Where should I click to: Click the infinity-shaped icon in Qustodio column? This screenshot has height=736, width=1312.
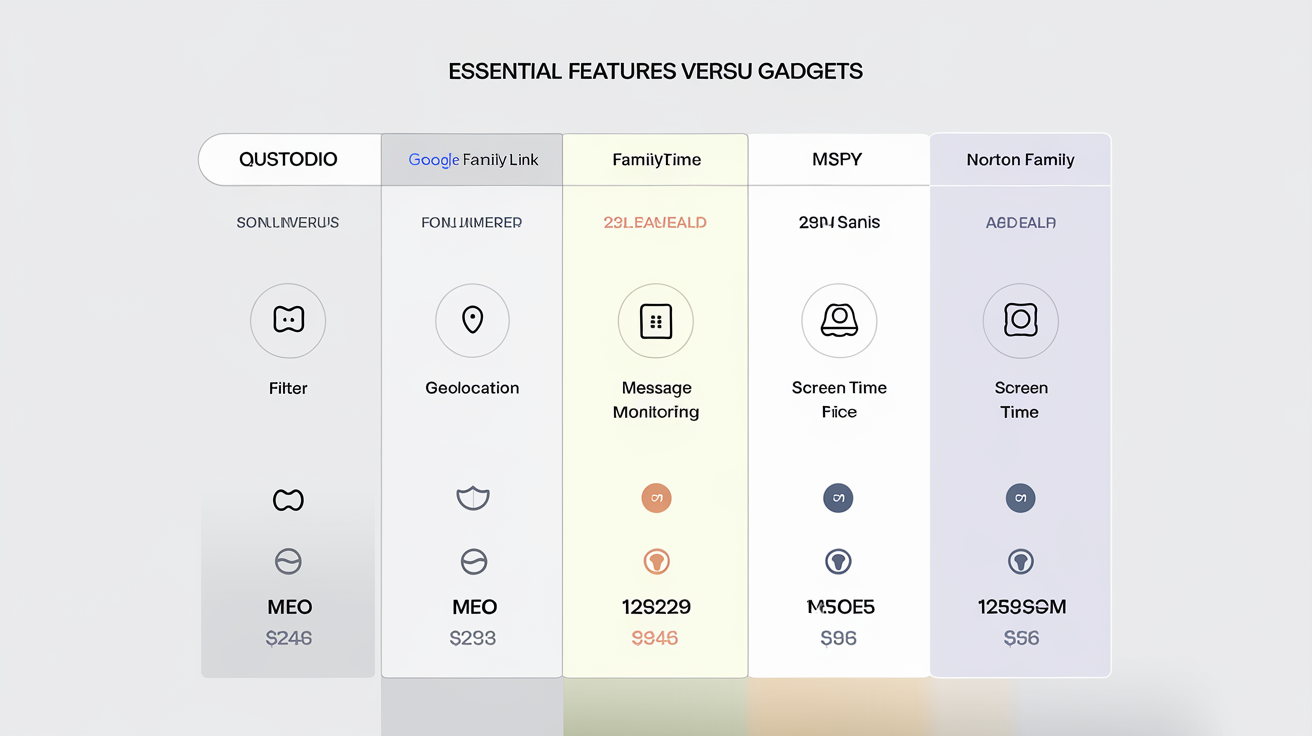point(288,500)
